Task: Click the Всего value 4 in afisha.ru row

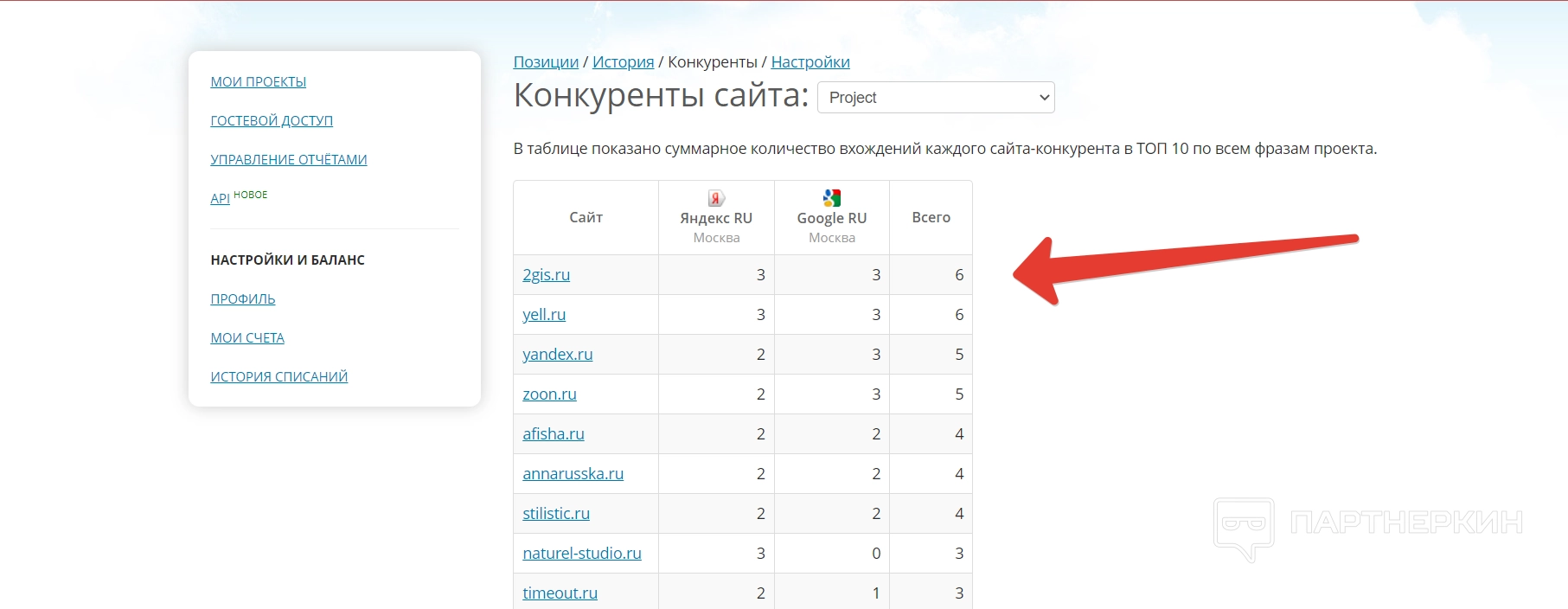Action: (x=959, y=434)
